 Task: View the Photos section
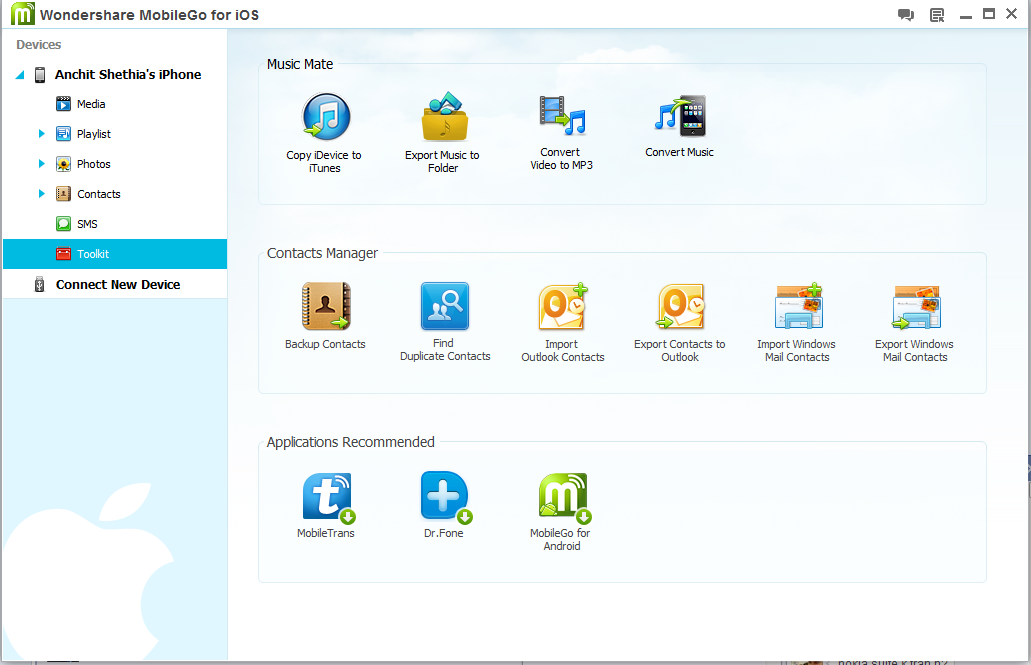click(x=93, y=164)
